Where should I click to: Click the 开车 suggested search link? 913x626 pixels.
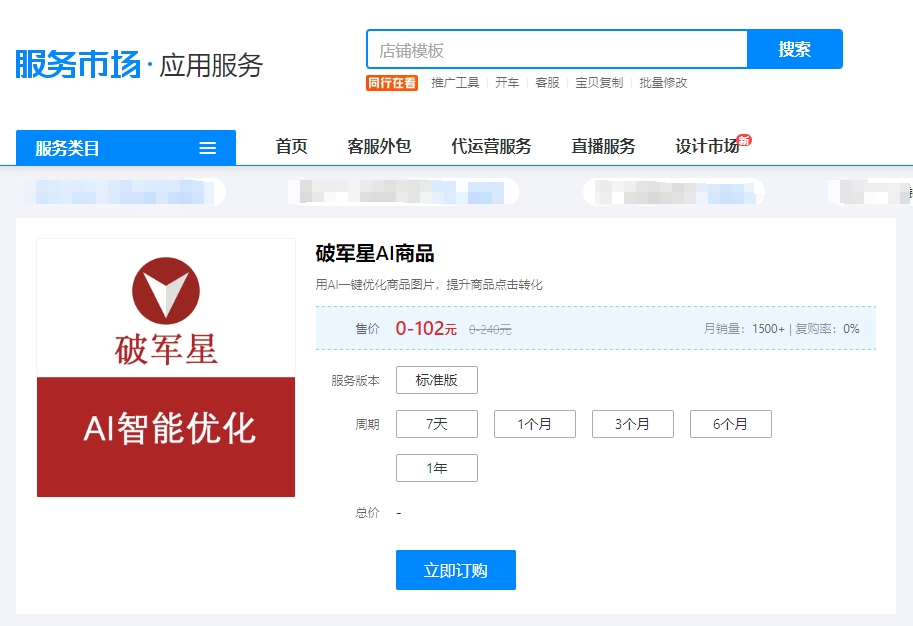tap(507, 83)
